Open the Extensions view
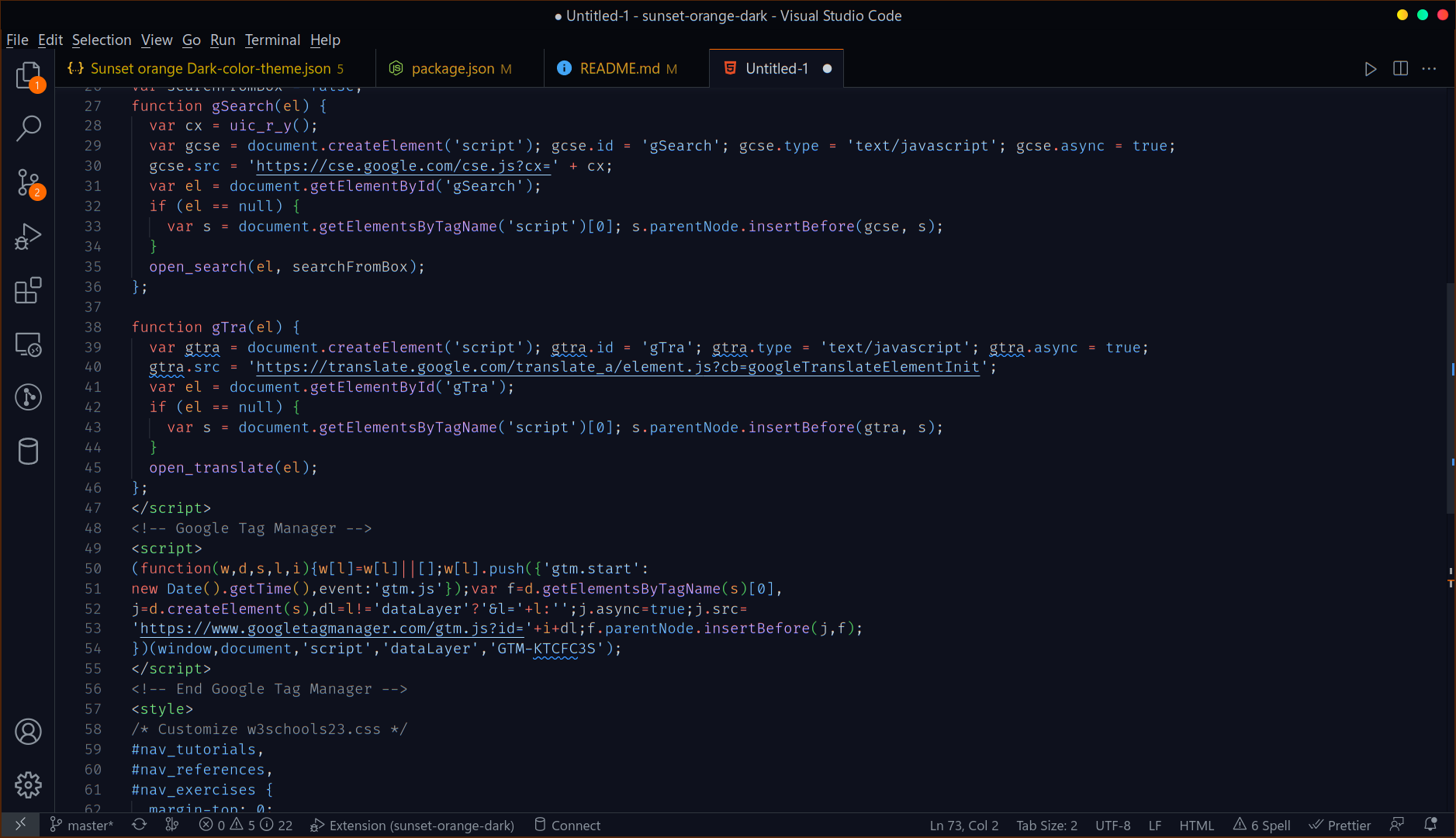This screenshot has width=1456, height=838. pyautogui.click(x=28, y=290)
